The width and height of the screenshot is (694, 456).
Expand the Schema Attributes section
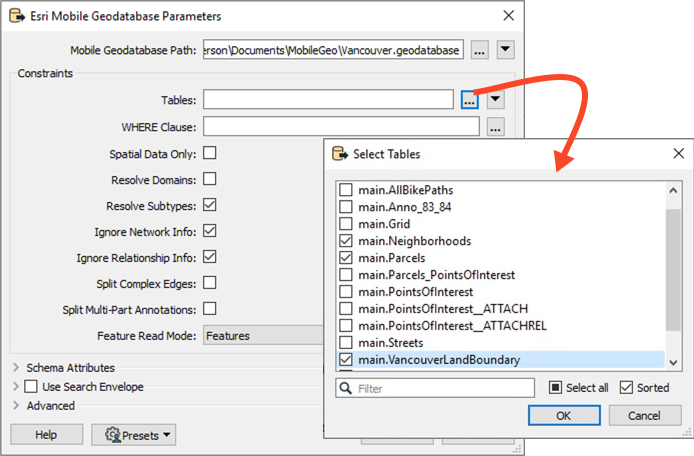[x=16, y=367]
